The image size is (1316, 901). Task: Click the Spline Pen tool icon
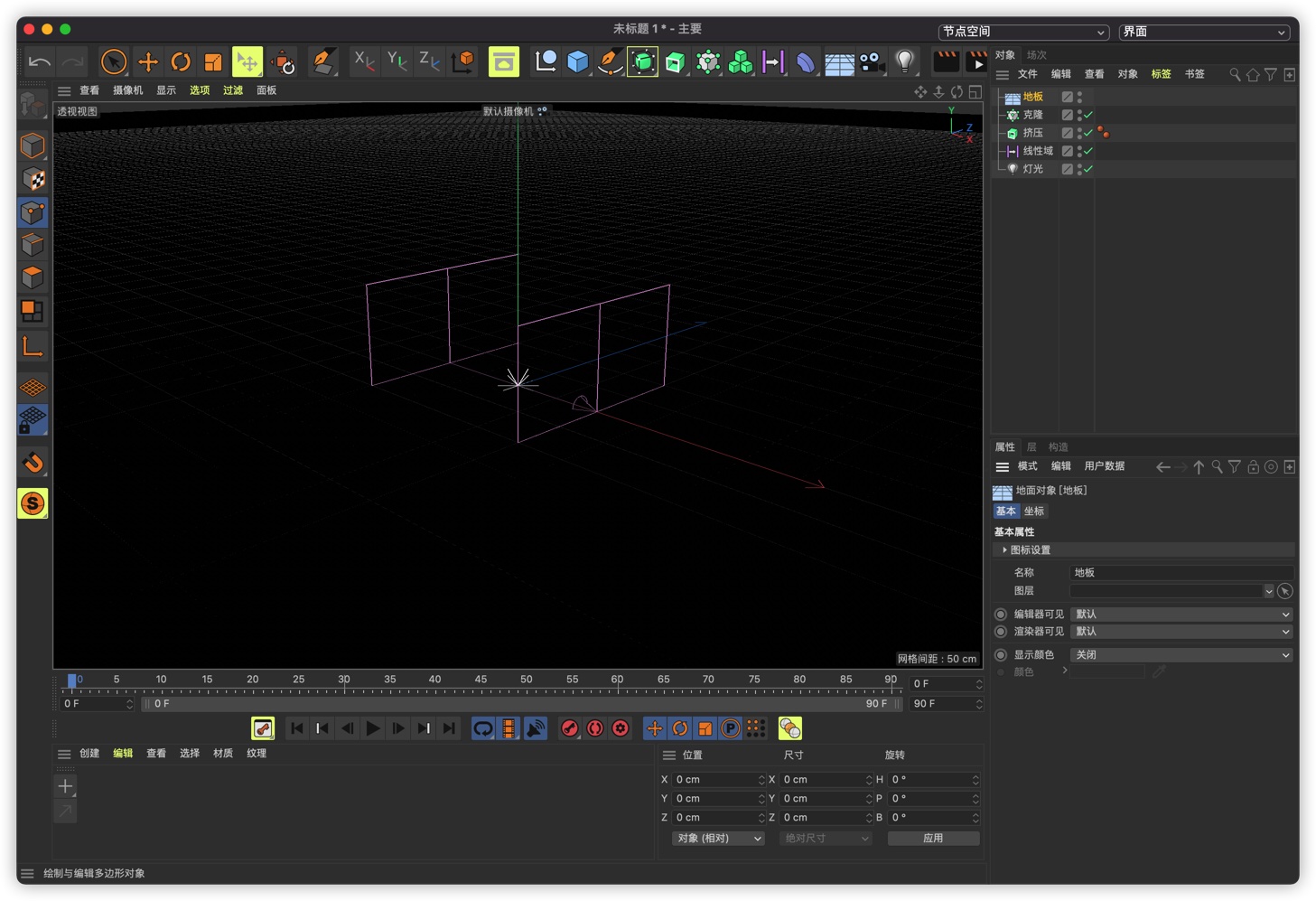coord(610,61)
